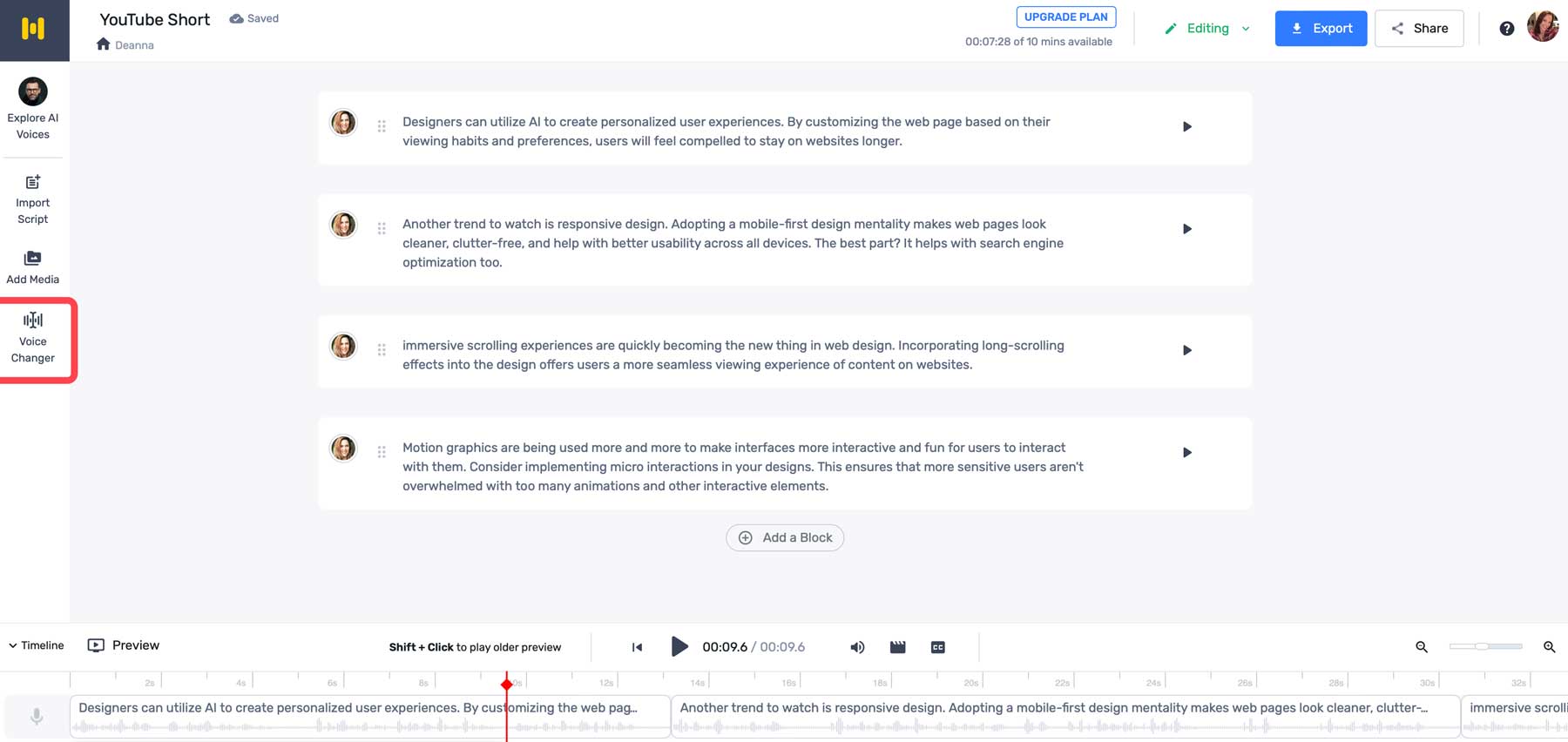The height and width of the screenshot is (742, 1568).
Task: Open the Add Media tool
Action: coord(33,266)
